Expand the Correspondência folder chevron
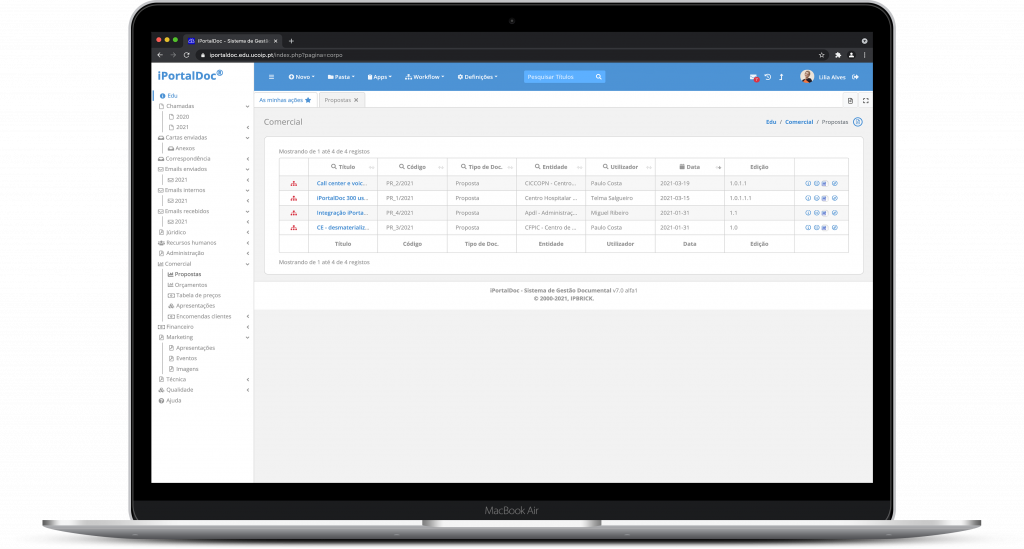 [x=248, y=159]
